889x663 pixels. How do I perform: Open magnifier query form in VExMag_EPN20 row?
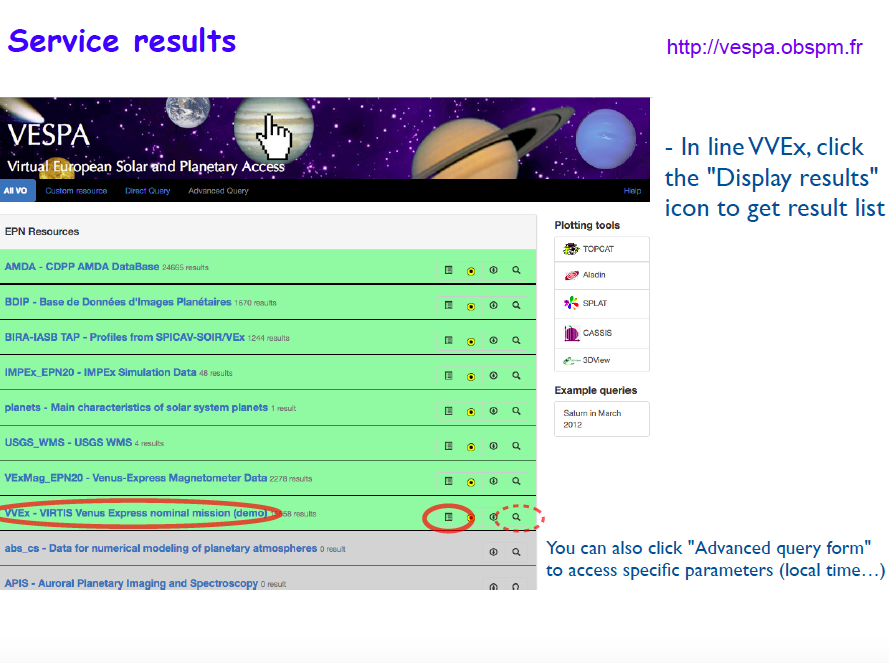(x=516, y=482)
